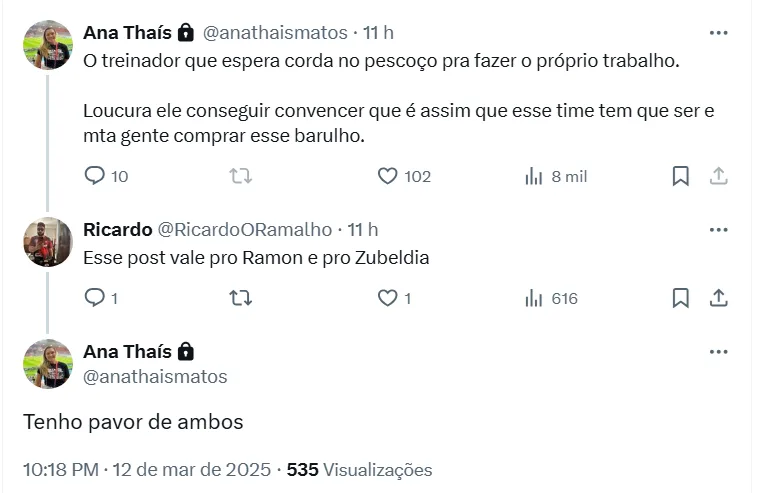Bookmark Ana Thaís's first post
767x493 pixels.
680,177
